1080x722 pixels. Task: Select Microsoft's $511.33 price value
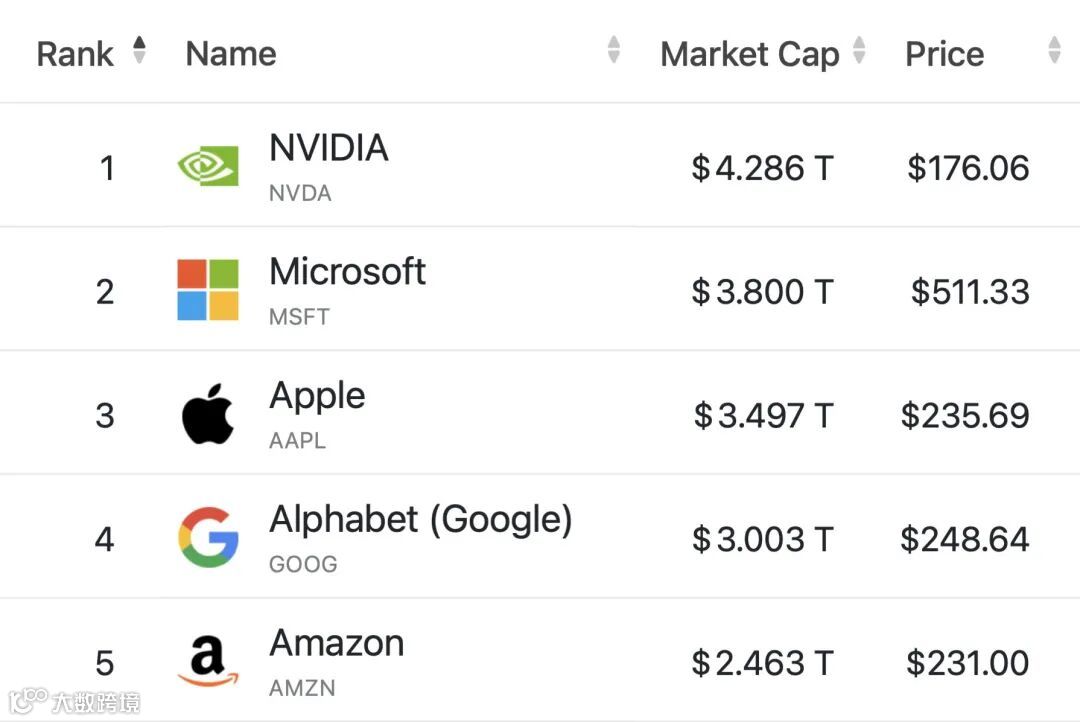(969, 292)
